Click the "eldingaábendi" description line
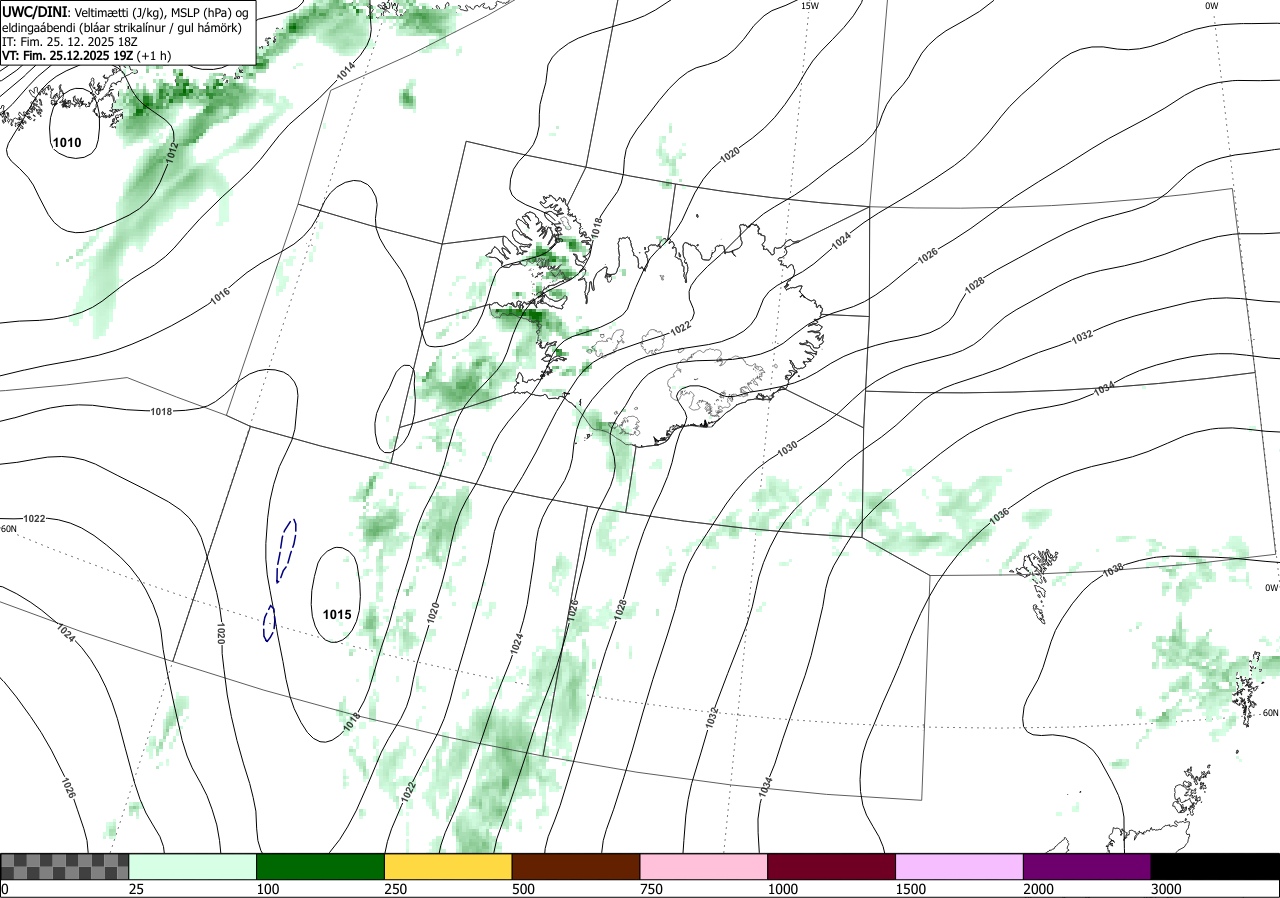 click(121, 28)
